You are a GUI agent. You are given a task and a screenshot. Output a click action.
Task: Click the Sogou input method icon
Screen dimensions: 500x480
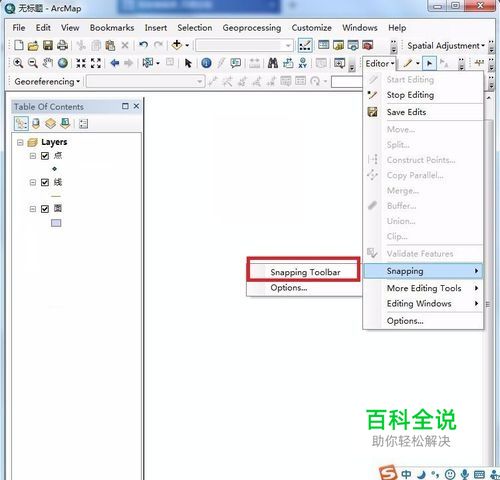[x=388, y=472]
